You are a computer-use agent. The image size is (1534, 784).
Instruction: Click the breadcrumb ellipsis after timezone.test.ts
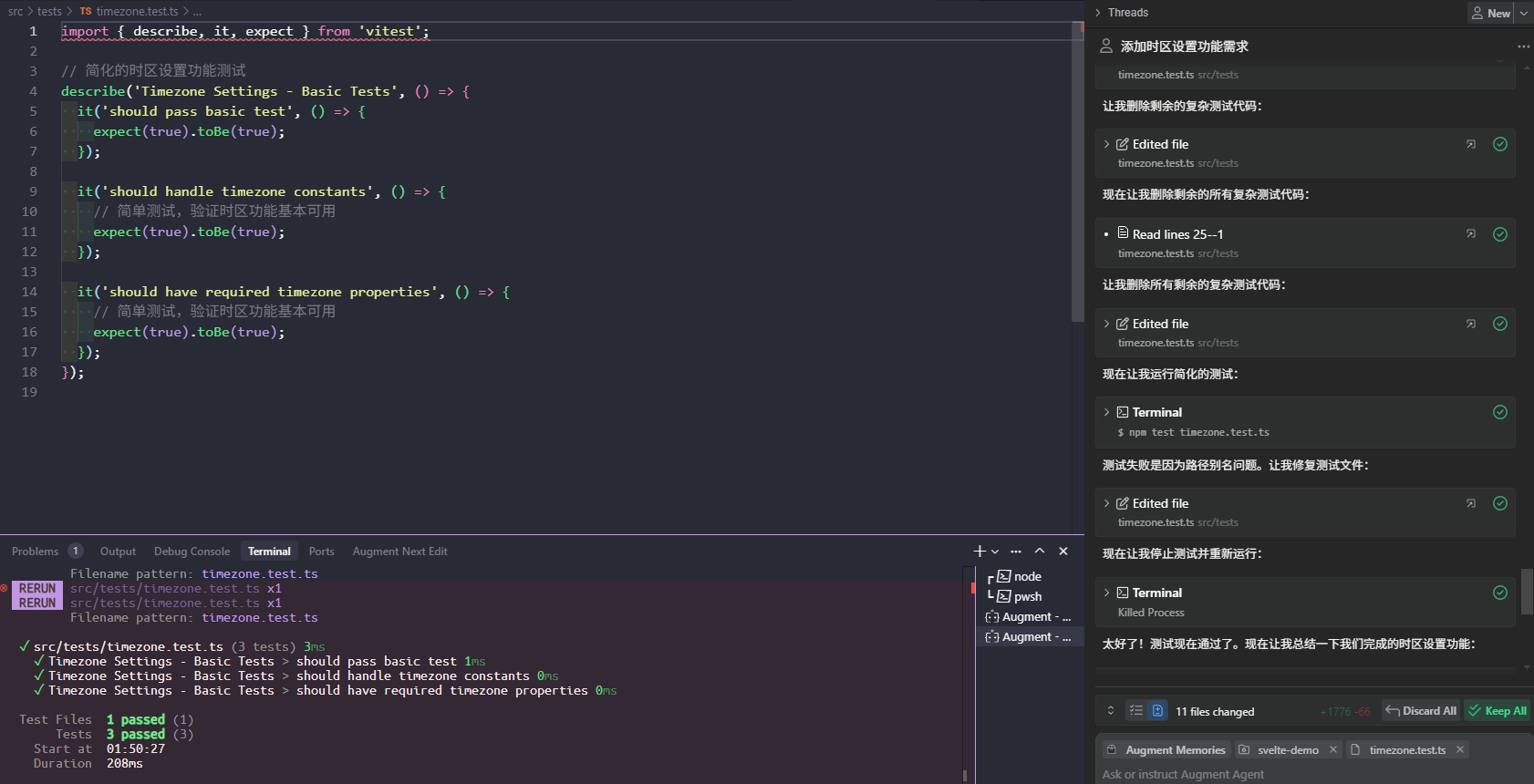(x=197, y=12)
